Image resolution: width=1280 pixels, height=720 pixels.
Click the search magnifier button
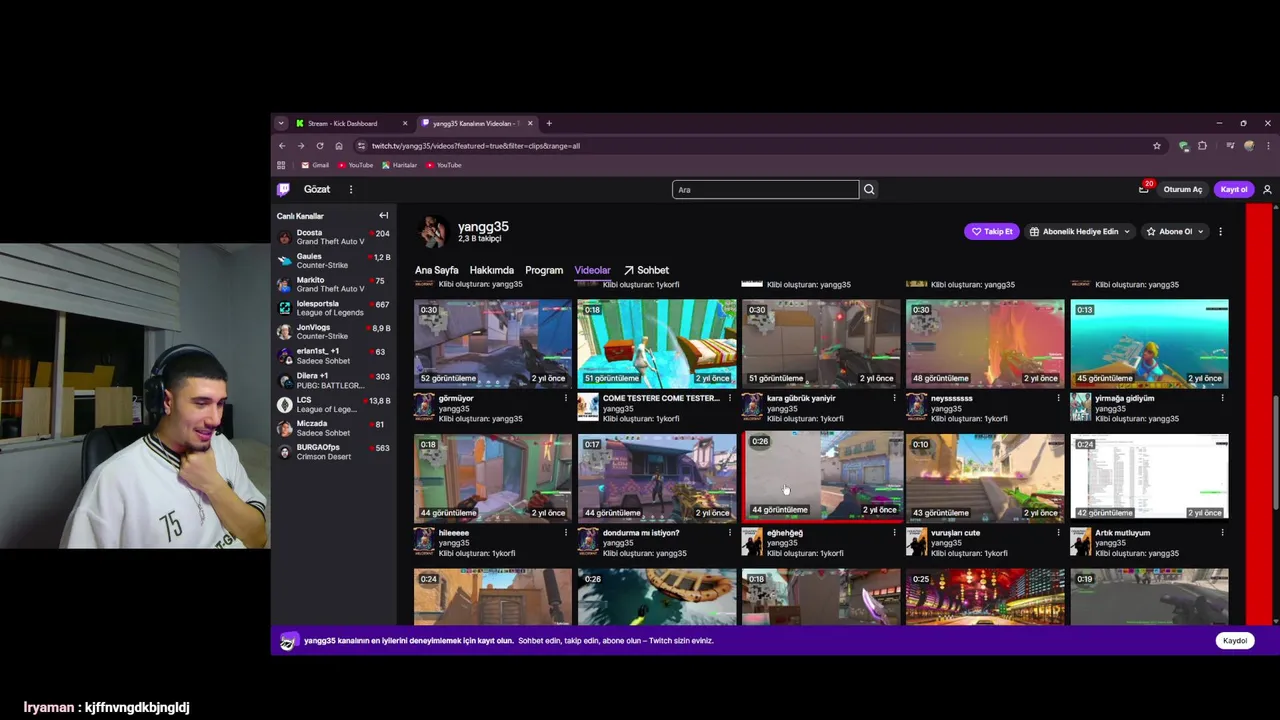pos(869,189)
